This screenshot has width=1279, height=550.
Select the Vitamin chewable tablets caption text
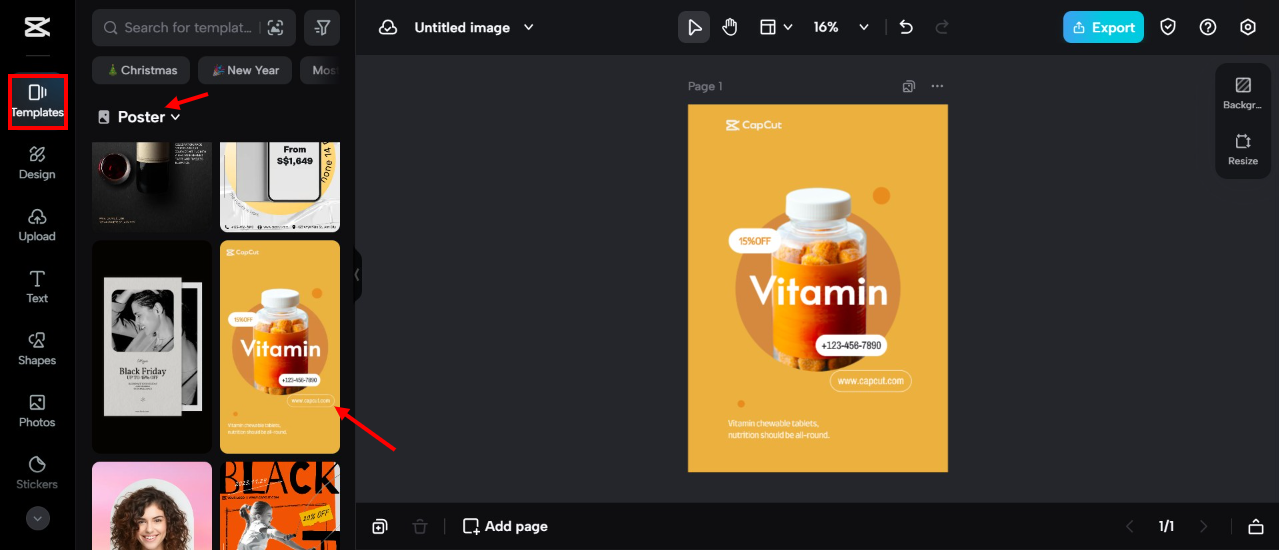pos(779,429)
